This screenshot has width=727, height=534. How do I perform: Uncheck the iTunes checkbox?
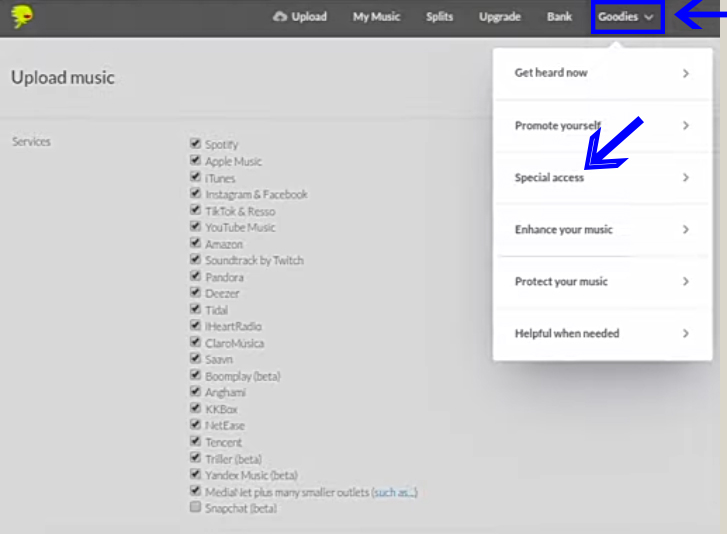tap(195, 177)
